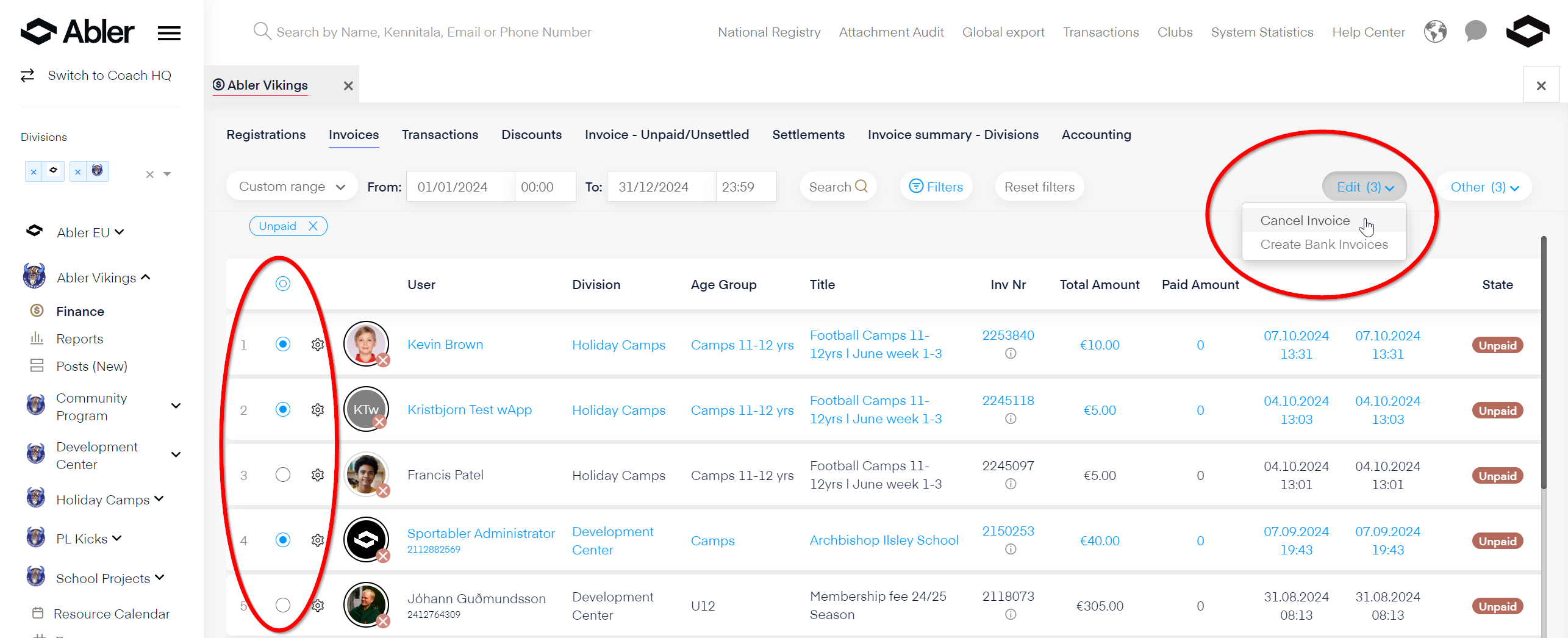Image resolution: width=1568 pixels, height=638 pixels.
Task: Open the Edit (3) dropdown
Action: tap(1364, 187)
